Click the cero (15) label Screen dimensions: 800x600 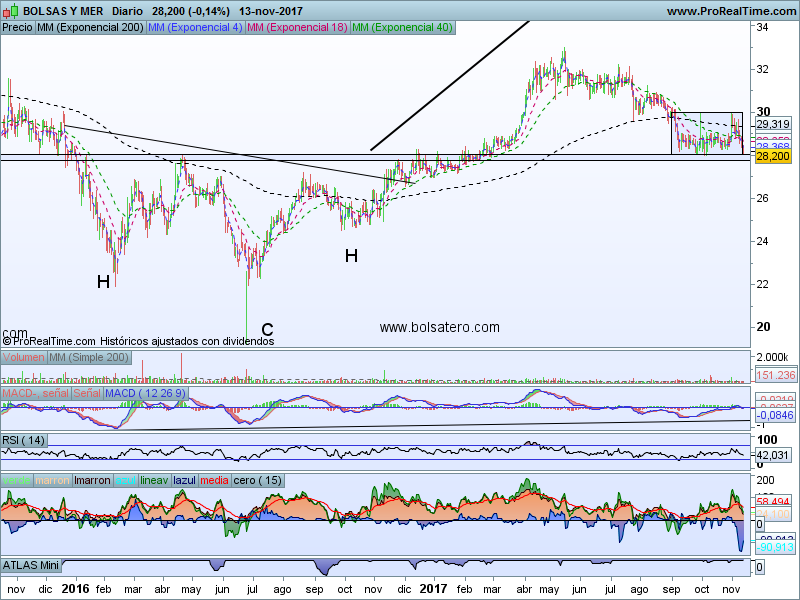[258, 480]
